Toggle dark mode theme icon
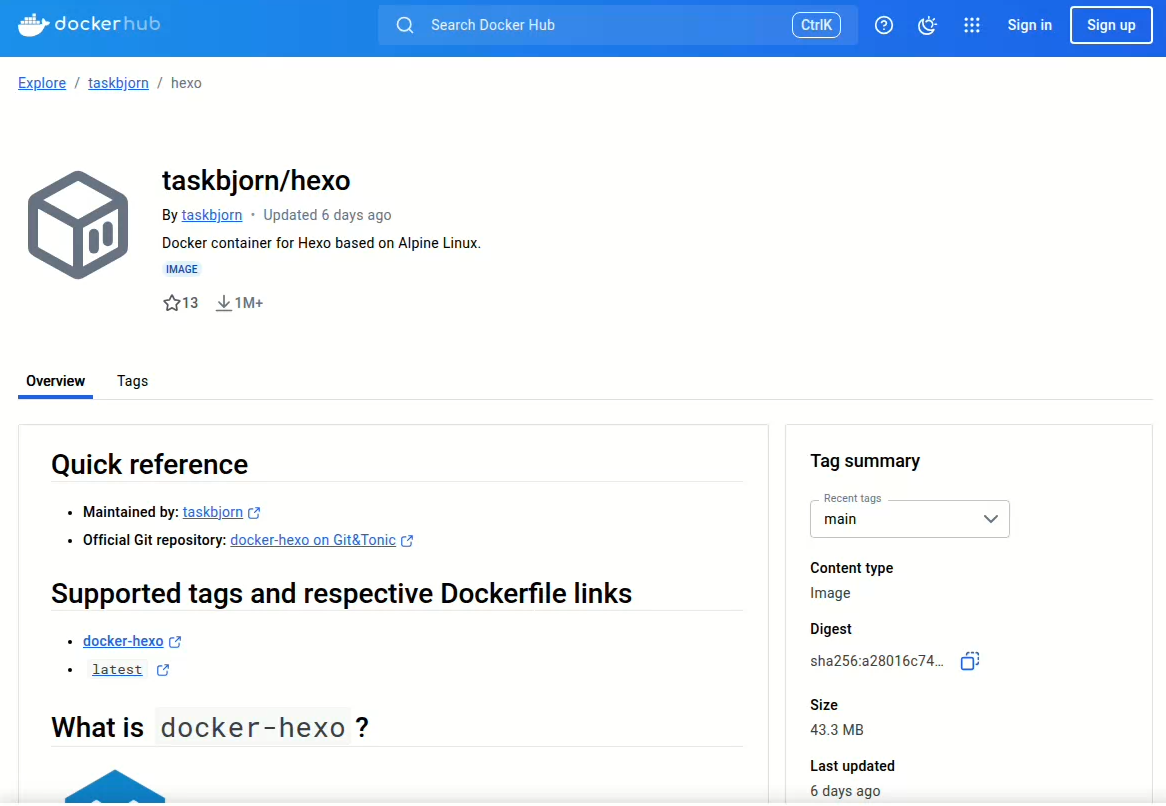 point(927,25)
